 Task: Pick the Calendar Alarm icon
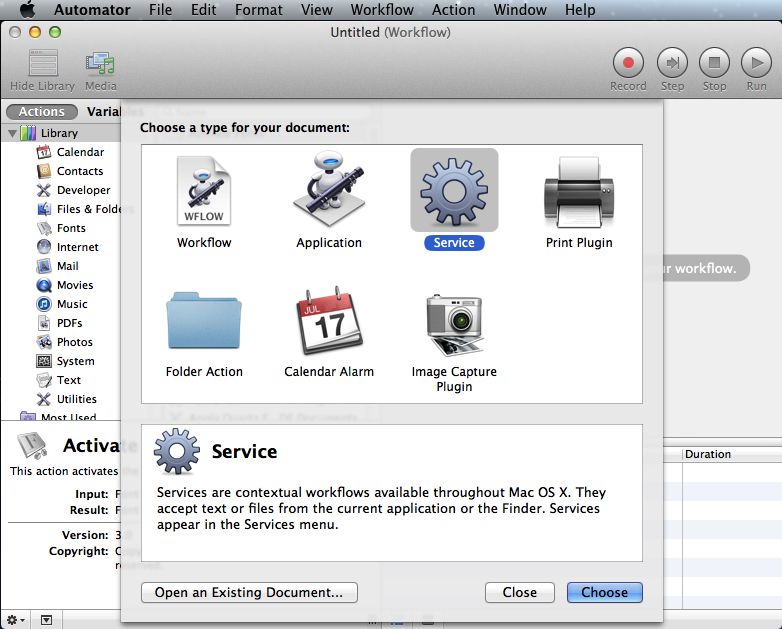click(329, 320)
